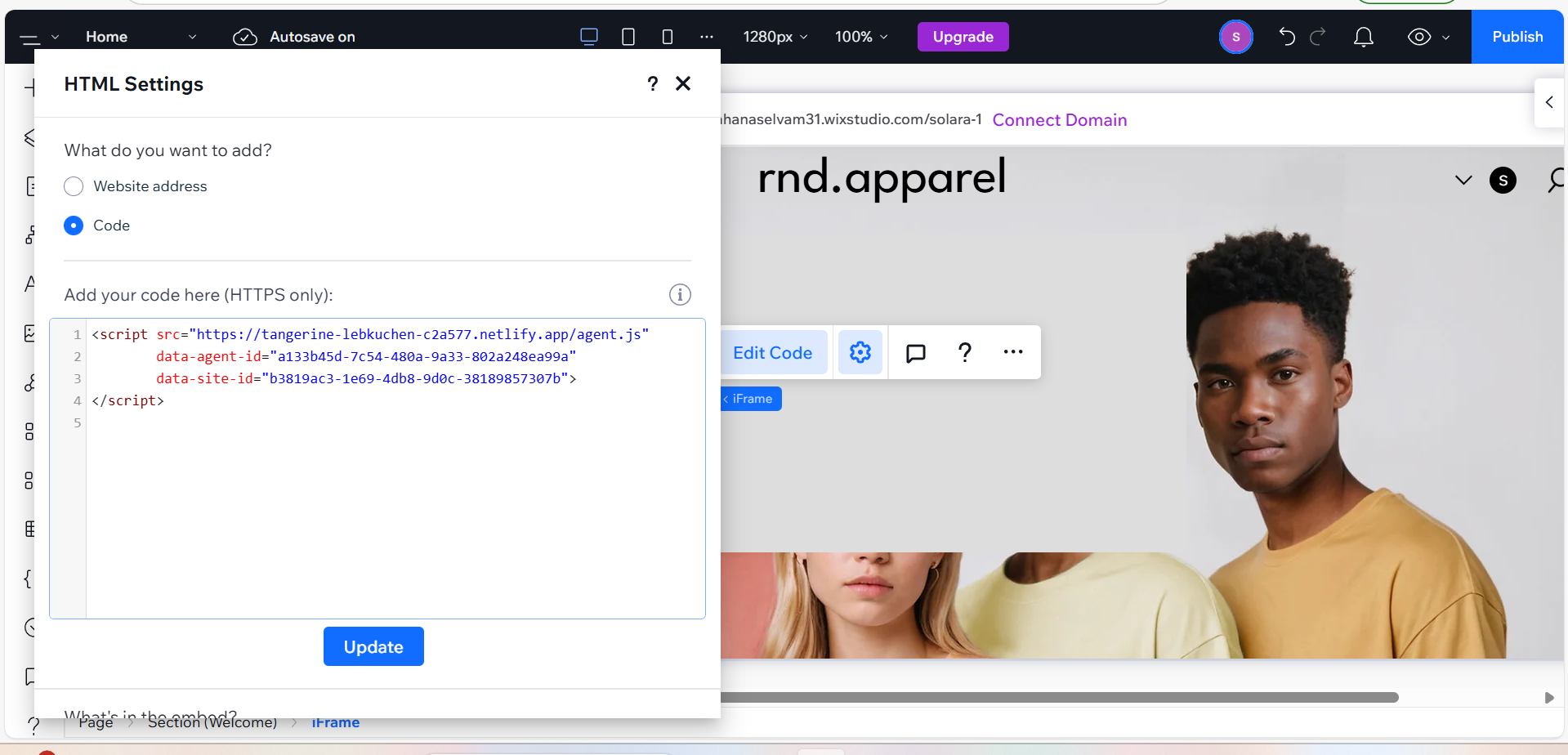Open the Home page selector dropdown
Image resolution: width=1568 pixels, height=755 pixels.
coord(141,37)
